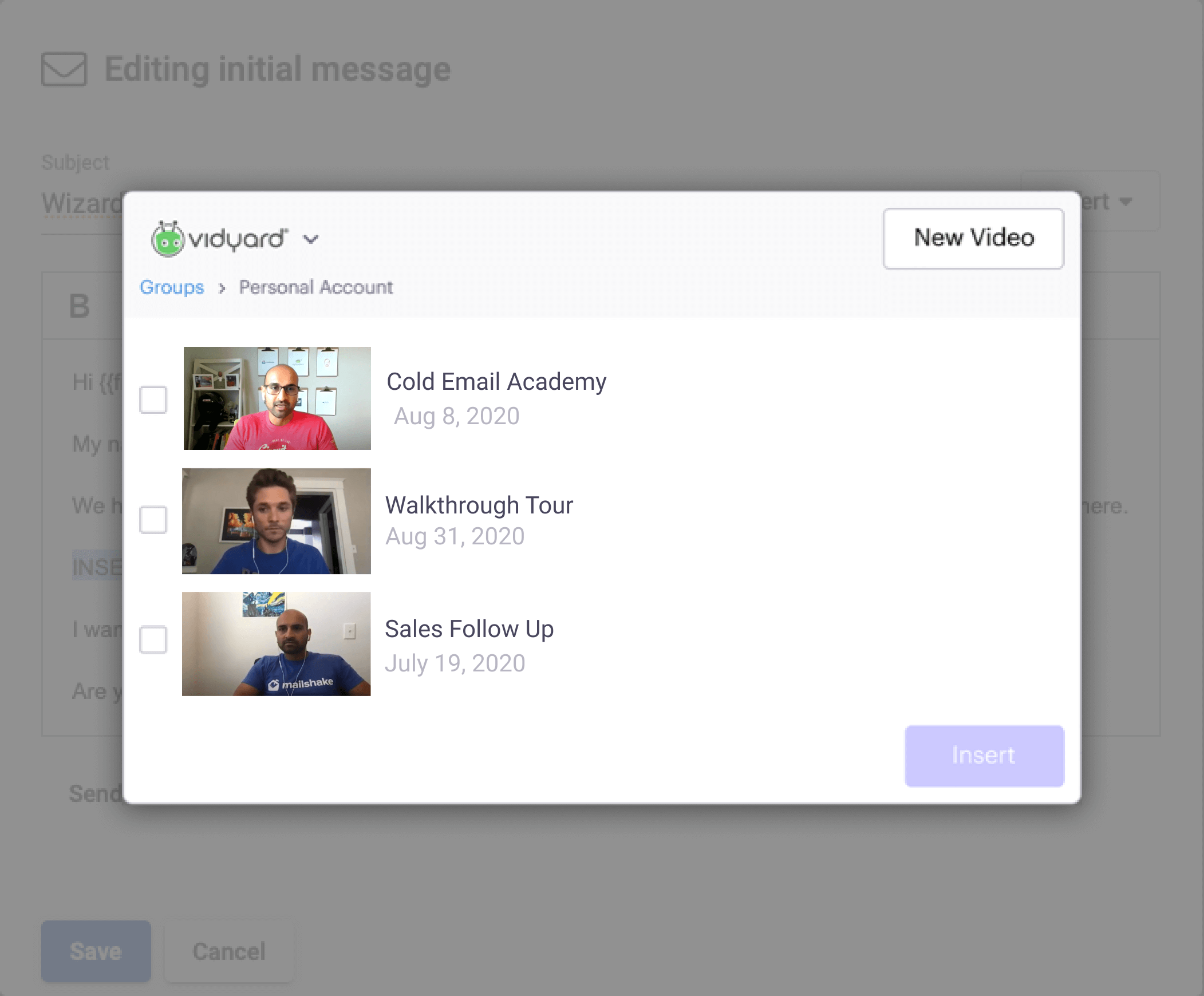1204x996 pixels.
Task: Click the envelope icon beside Editing initial message
Action: (64, 69)
